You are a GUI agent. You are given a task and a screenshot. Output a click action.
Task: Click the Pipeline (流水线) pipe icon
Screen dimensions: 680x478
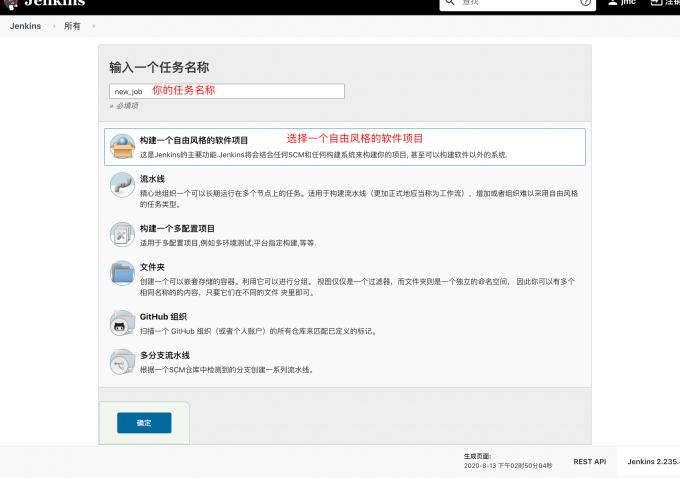tap(122, 185)
